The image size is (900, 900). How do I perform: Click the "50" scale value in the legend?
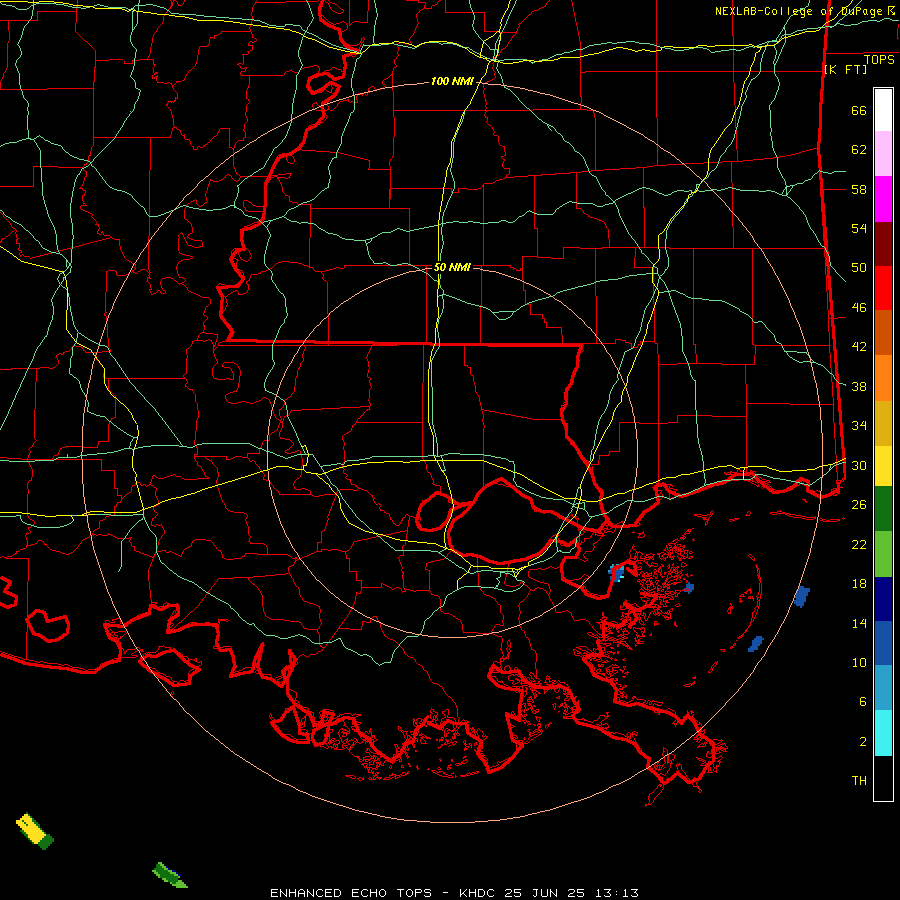(859, 268)
